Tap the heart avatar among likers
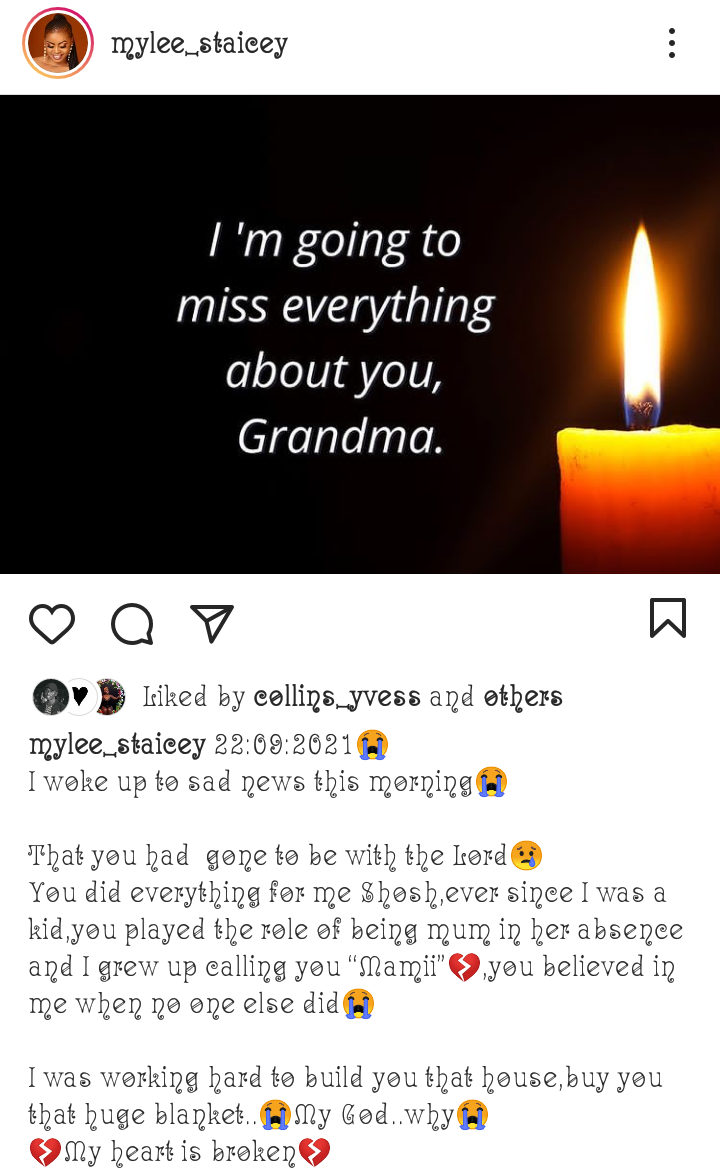Viewport: 720px width, 1168px height. (x=80, y=697)
